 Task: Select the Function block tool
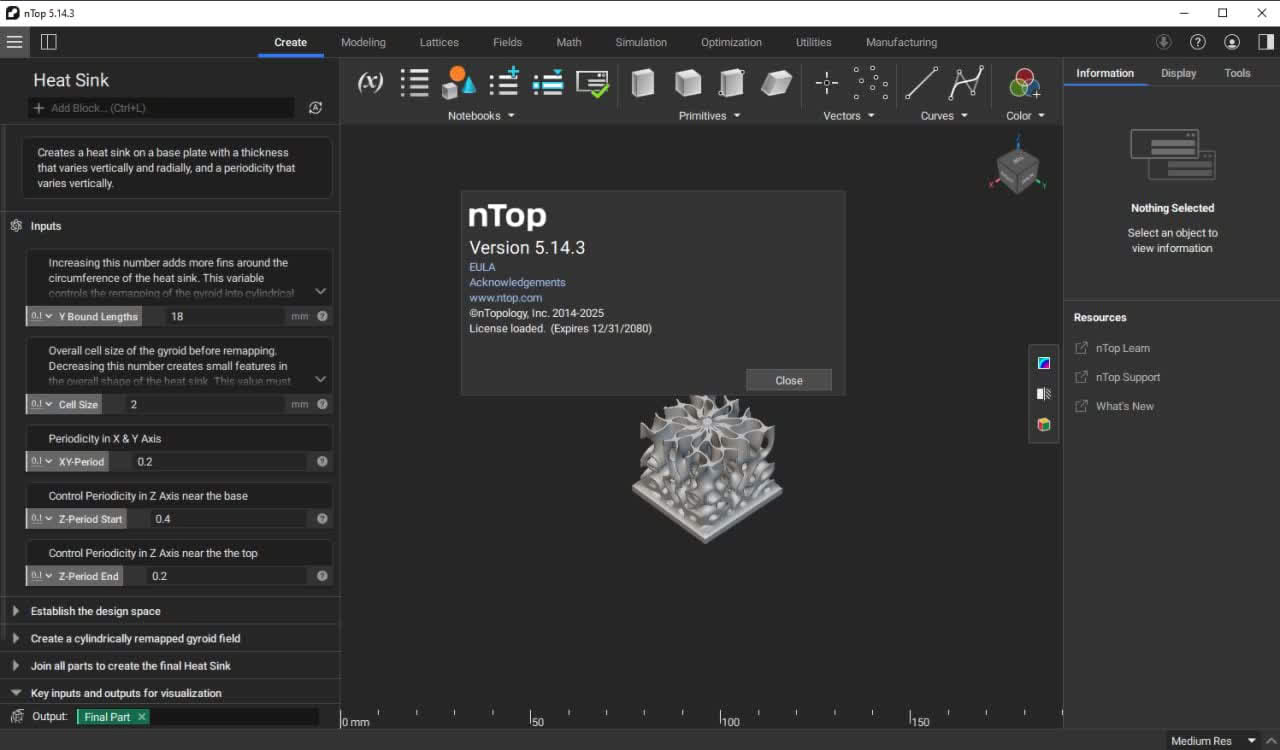[370, 82]
